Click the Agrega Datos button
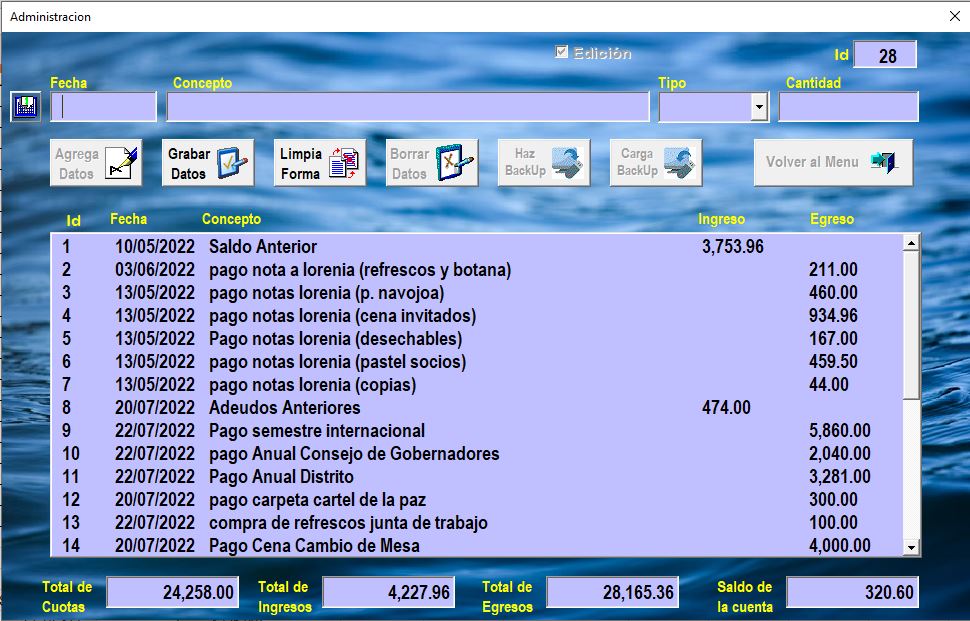This screenshot has width=970, height=621. 96,163
